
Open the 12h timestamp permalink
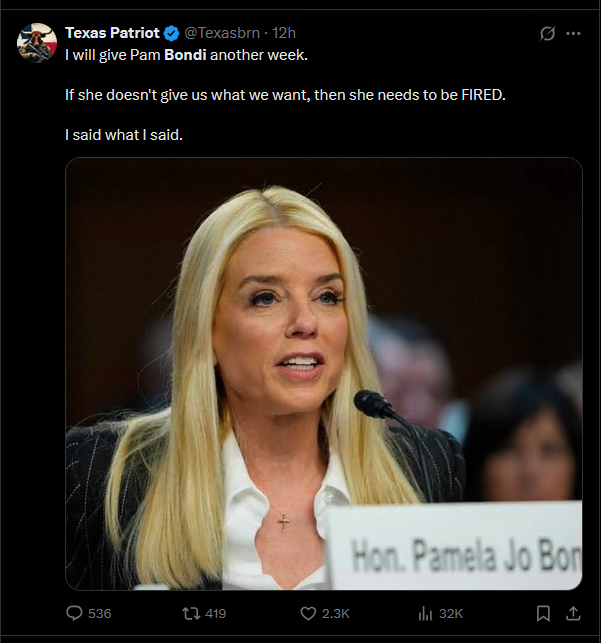click(284, 33)
